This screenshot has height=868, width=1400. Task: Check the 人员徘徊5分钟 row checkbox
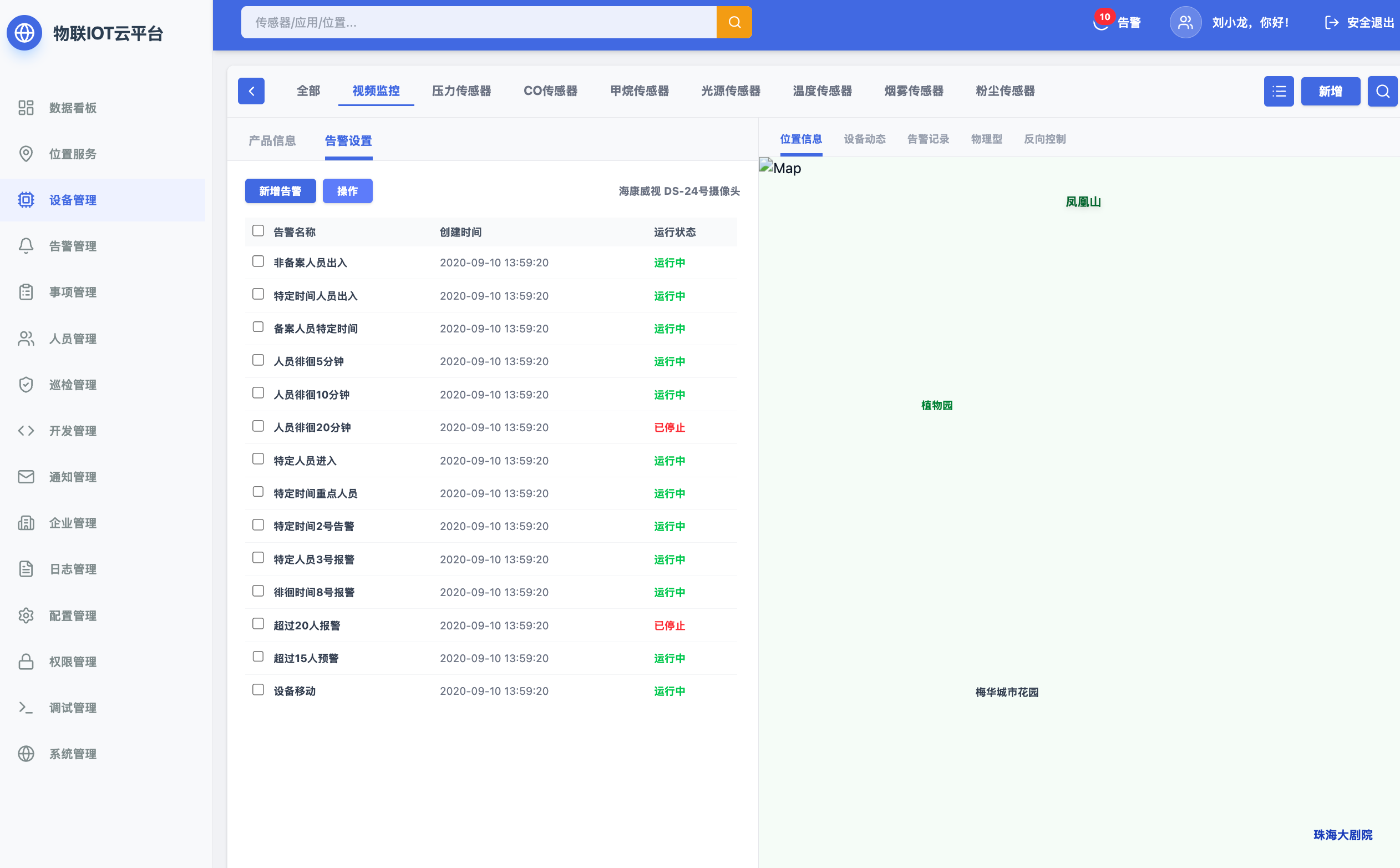tap(258, 361)
